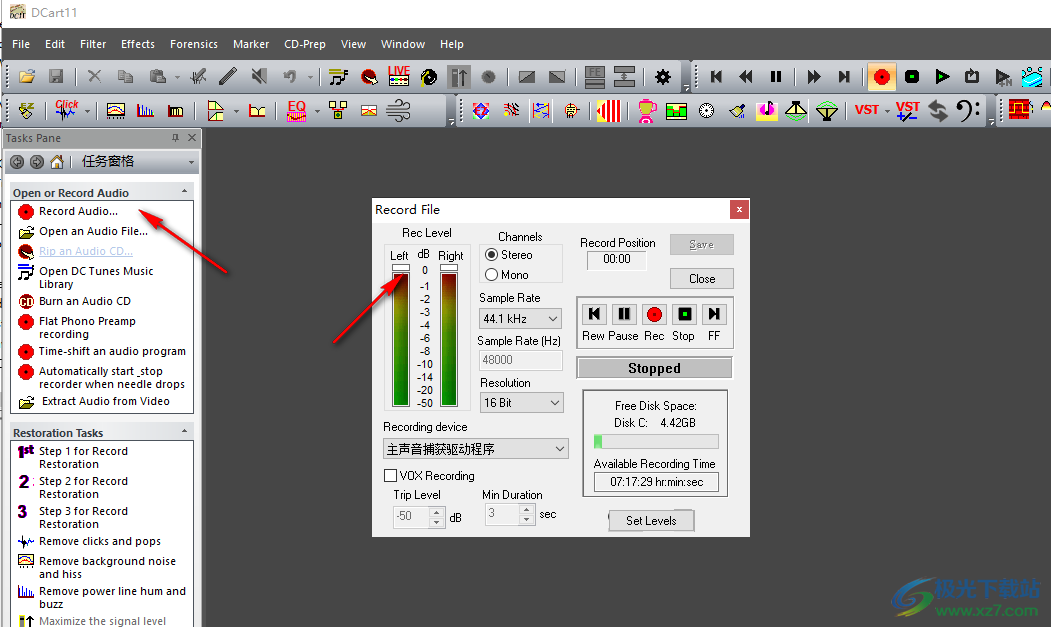
Task: Click the Click-removal filter icon
Action: click(x=67, y=110)
